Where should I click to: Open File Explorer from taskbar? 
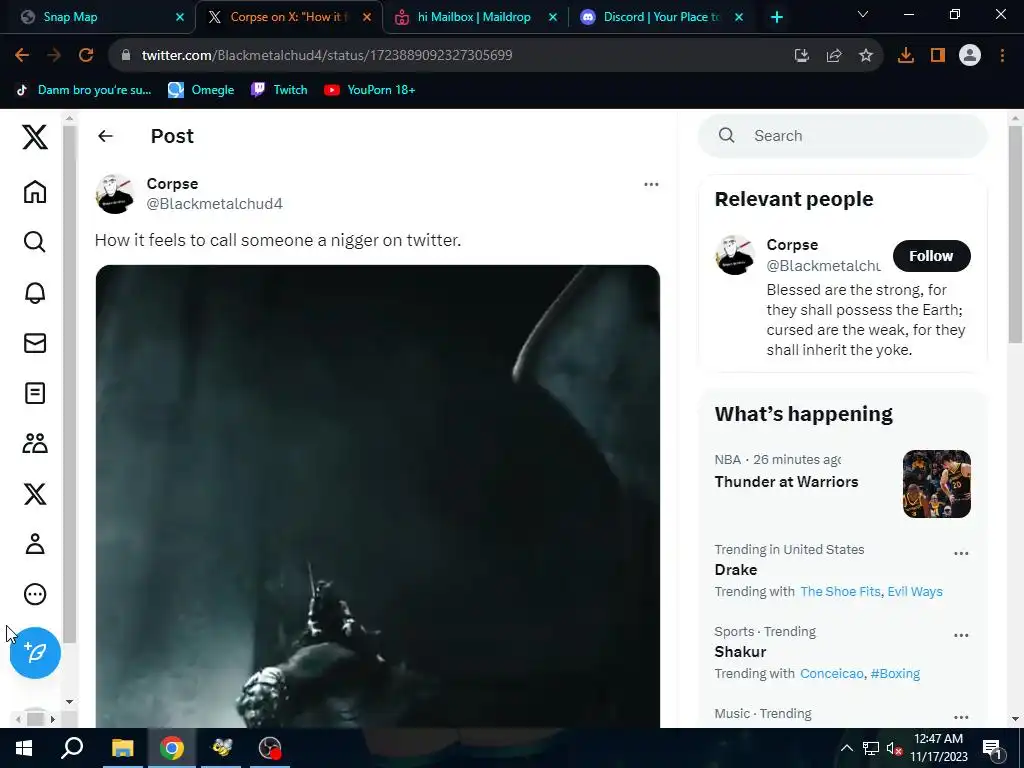pos(122,748)
